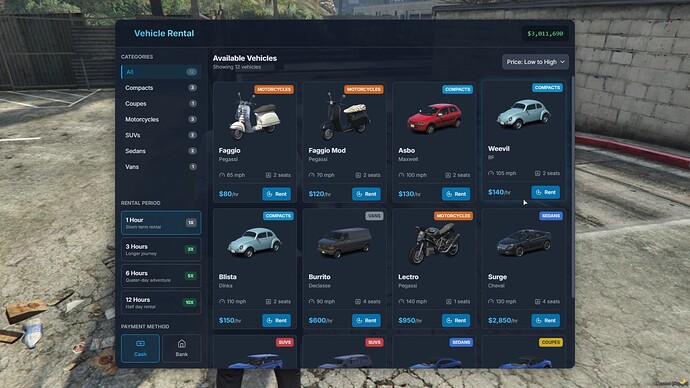
Task: Click the speedometer icon on Blista card
Action: click(x=222, y=302)
